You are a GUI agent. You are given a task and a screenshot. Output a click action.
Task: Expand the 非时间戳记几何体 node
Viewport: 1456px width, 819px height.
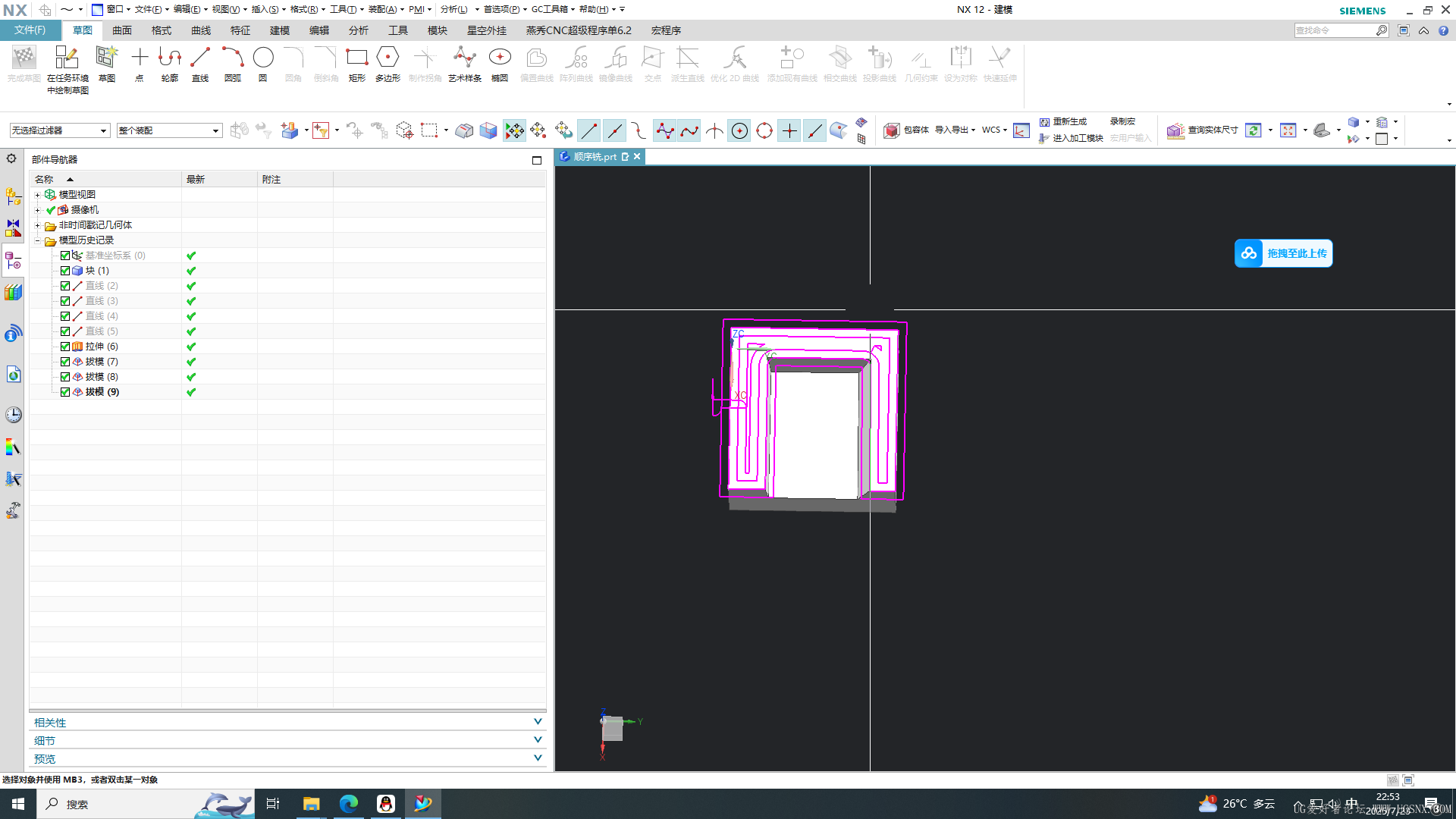click(37, 225)
